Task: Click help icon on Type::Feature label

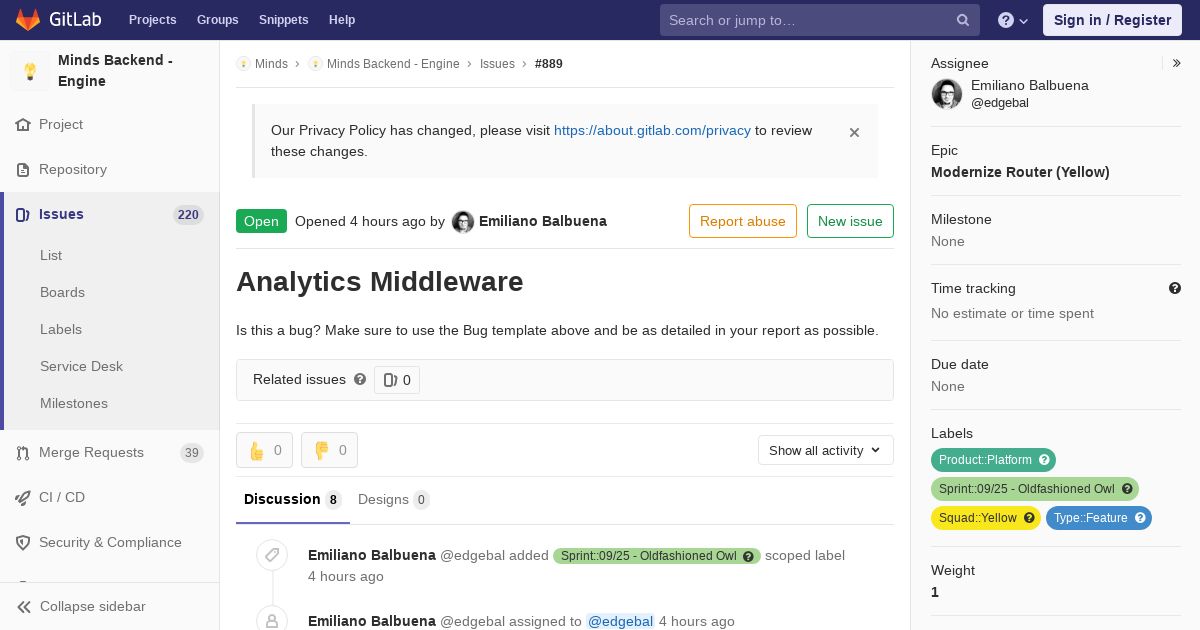Action: [1140, 518]
